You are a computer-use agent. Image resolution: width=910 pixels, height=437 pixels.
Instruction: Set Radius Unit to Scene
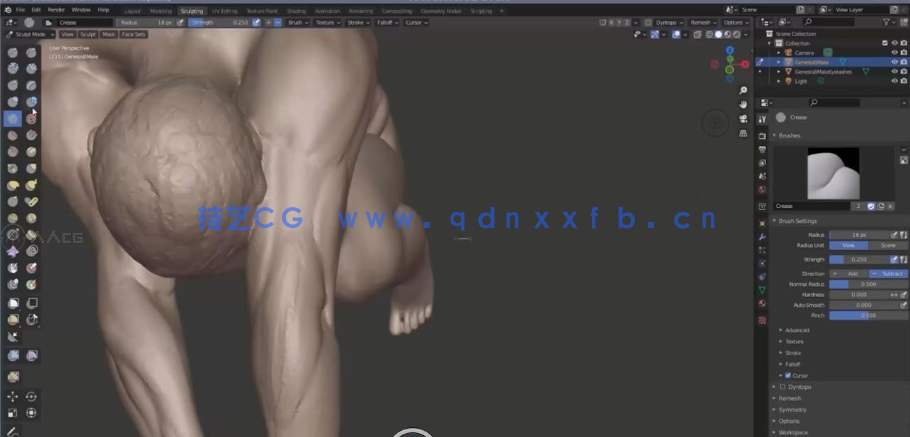888,245
